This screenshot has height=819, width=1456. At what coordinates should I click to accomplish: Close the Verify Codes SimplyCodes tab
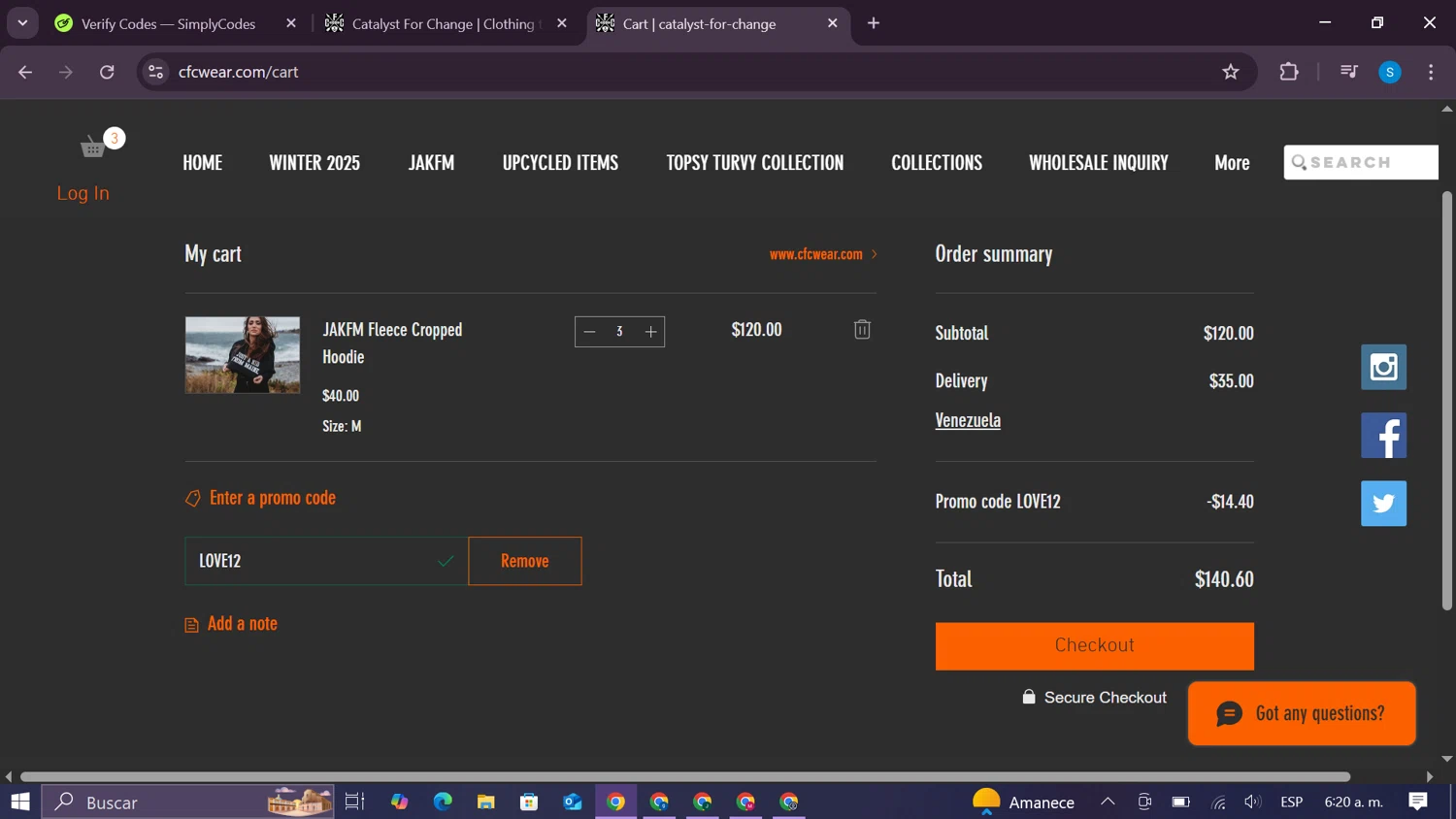tap(291, 23)
